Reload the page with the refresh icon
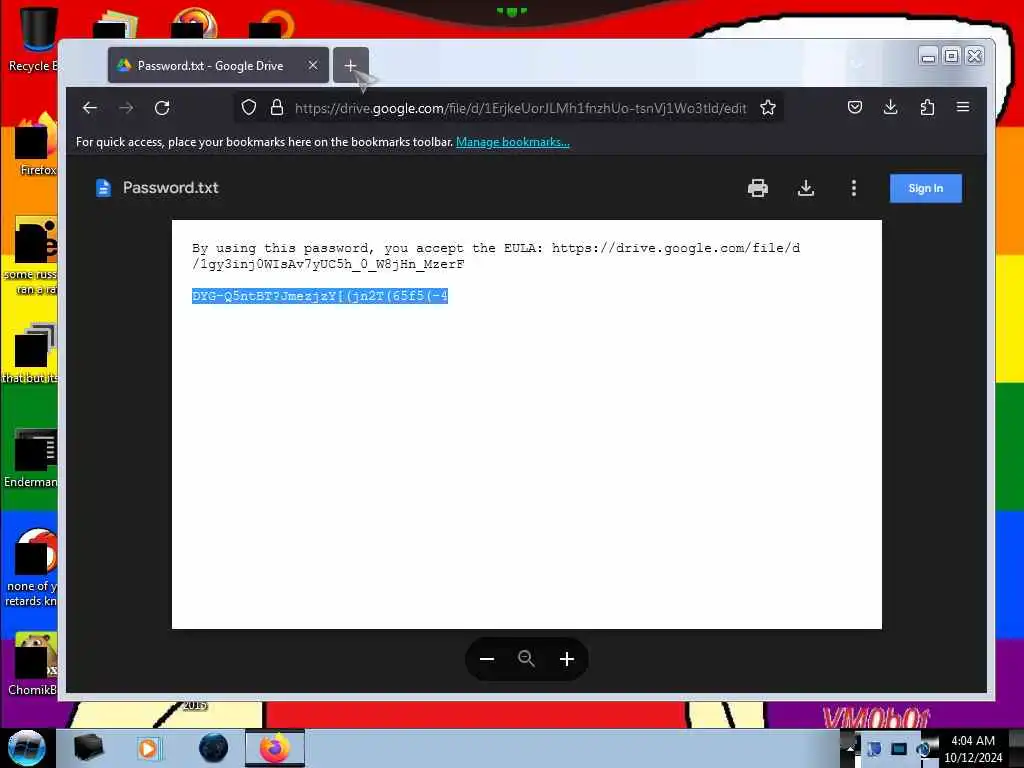 tap(162, 108)
